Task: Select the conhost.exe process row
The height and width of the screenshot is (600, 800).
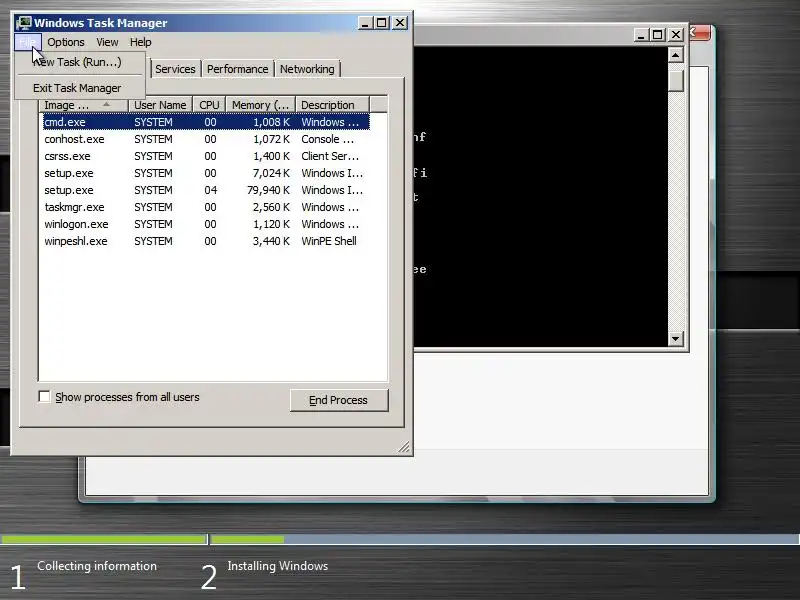Action: click(x=206, y=139)
